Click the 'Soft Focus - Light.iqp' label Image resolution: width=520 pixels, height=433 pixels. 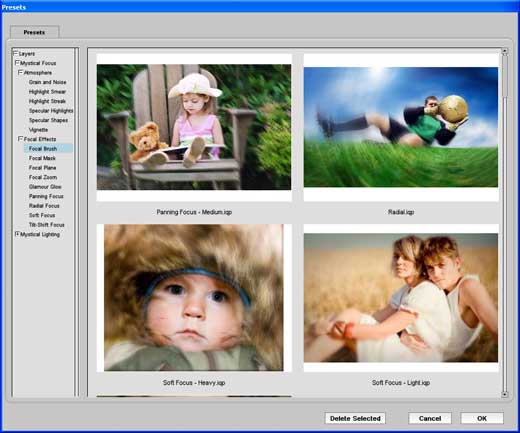pos(401,383)
